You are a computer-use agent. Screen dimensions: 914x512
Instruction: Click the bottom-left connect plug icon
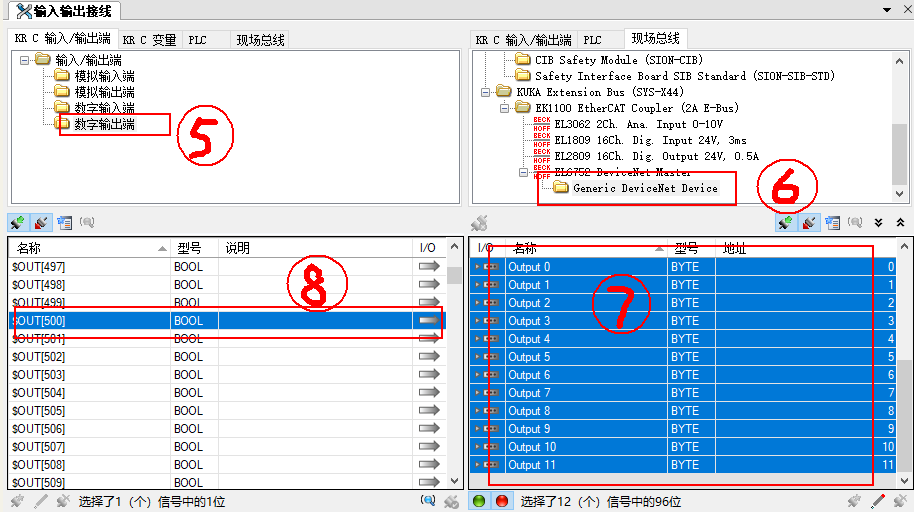point(17,501)
